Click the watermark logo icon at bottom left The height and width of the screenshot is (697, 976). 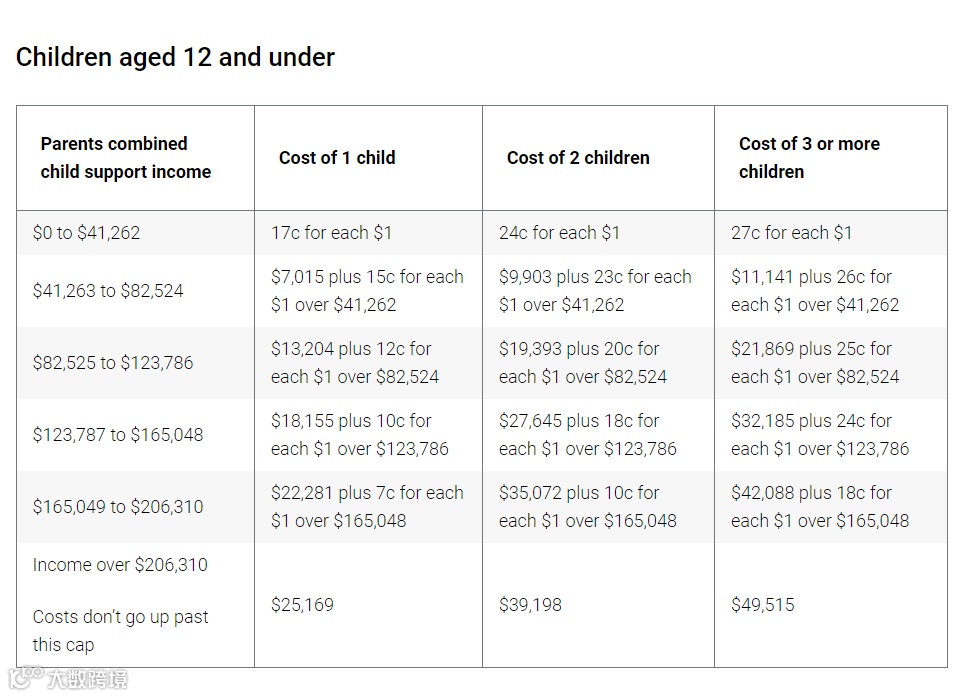point(25,678)
